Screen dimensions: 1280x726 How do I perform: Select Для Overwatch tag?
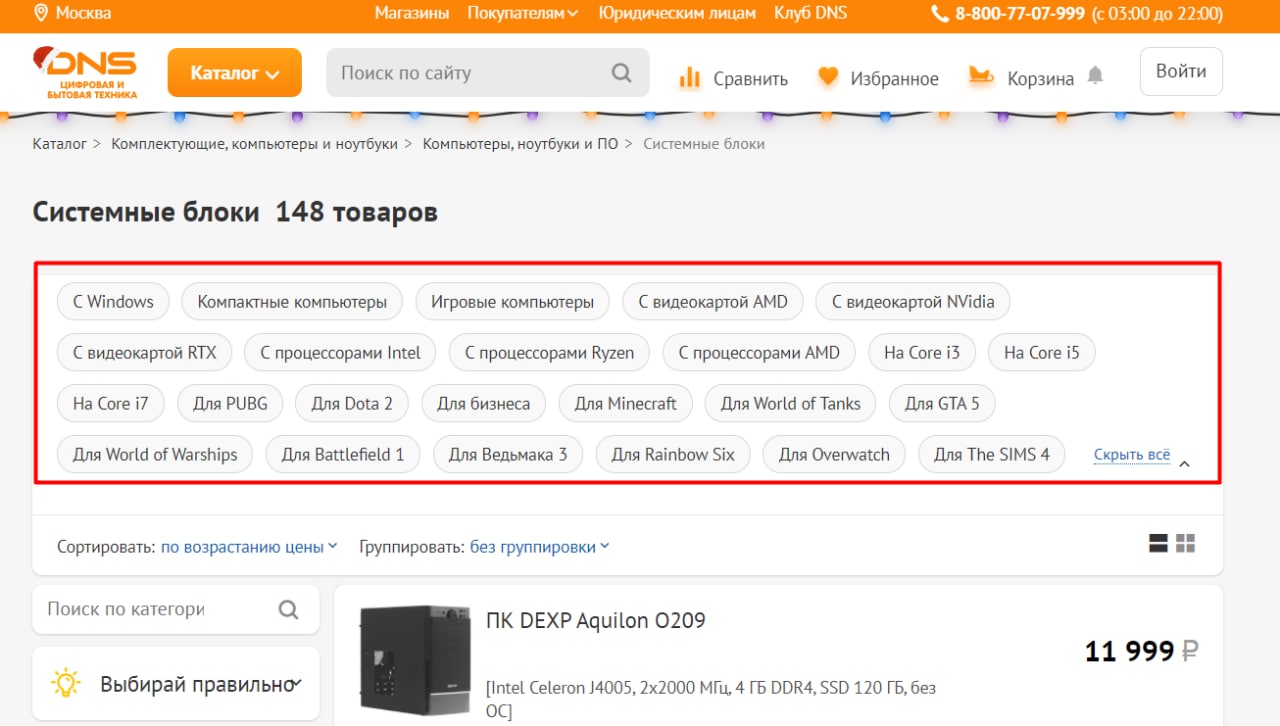pos(834,455)
